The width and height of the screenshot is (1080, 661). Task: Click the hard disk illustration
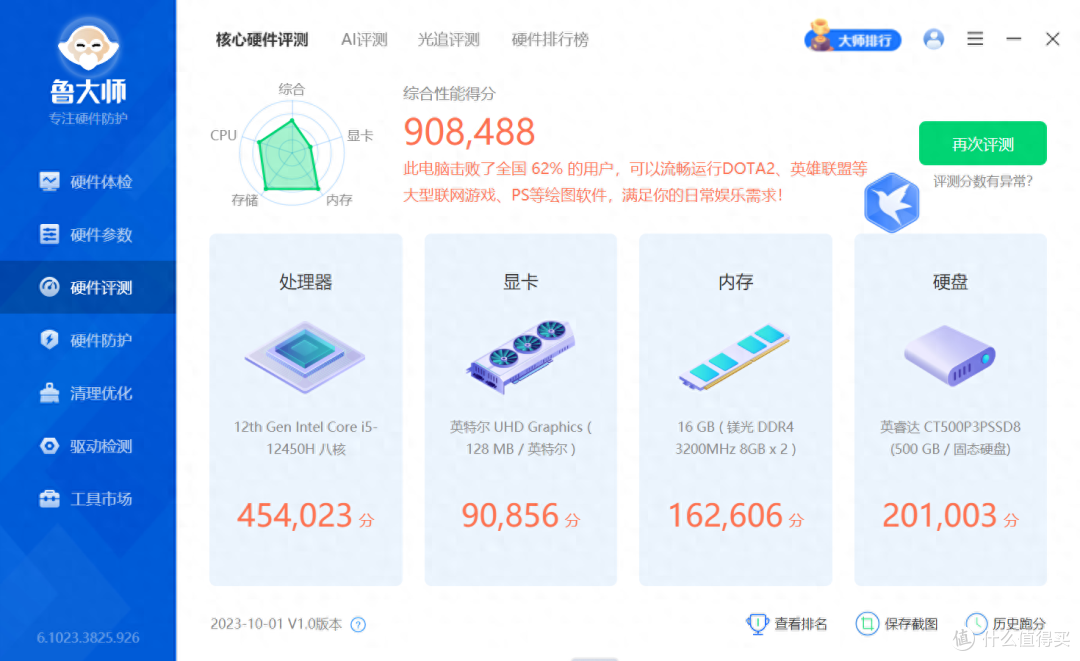click(950, 355)
